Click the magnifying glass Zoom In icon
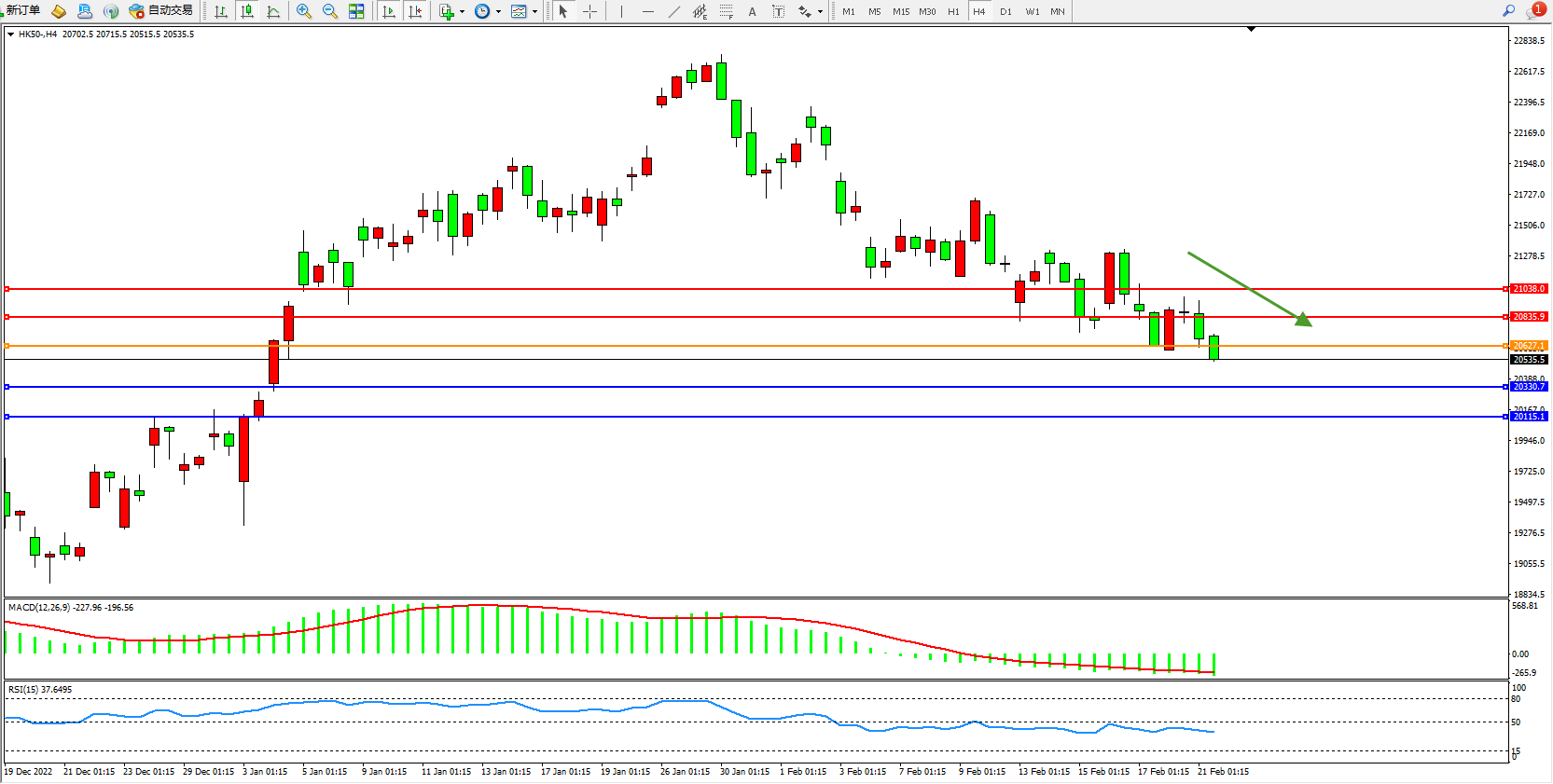Image resolution: width=1553 pixels, height=784 pixels. pos(303,11)
